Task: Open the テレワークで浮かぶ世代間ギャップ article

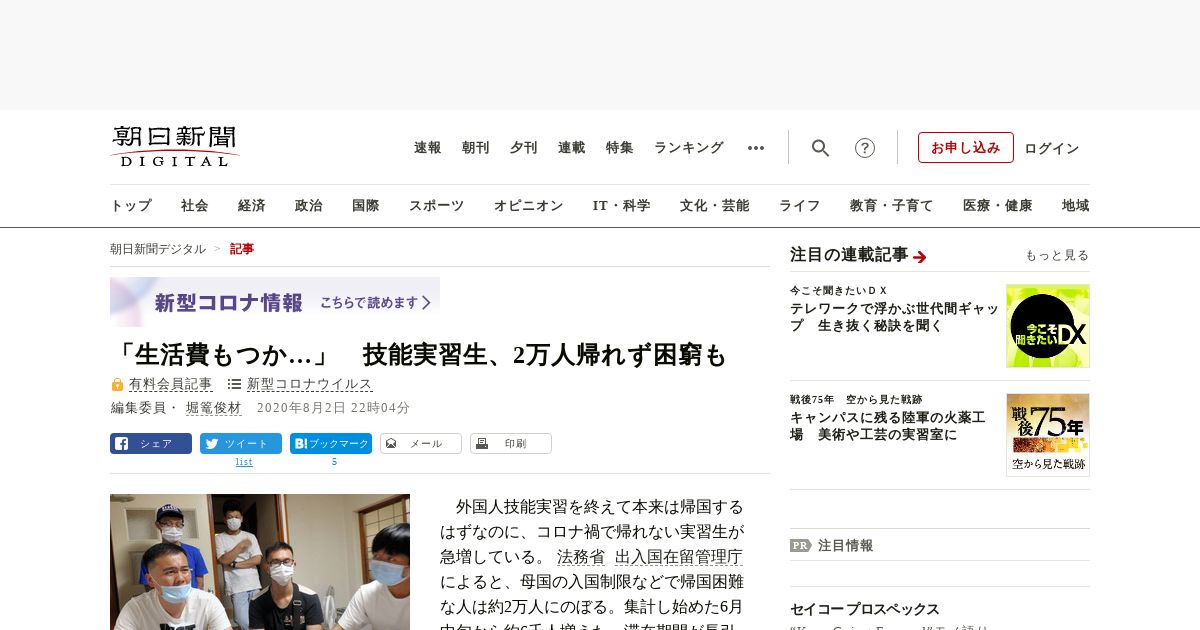Action: coord(893,318)
